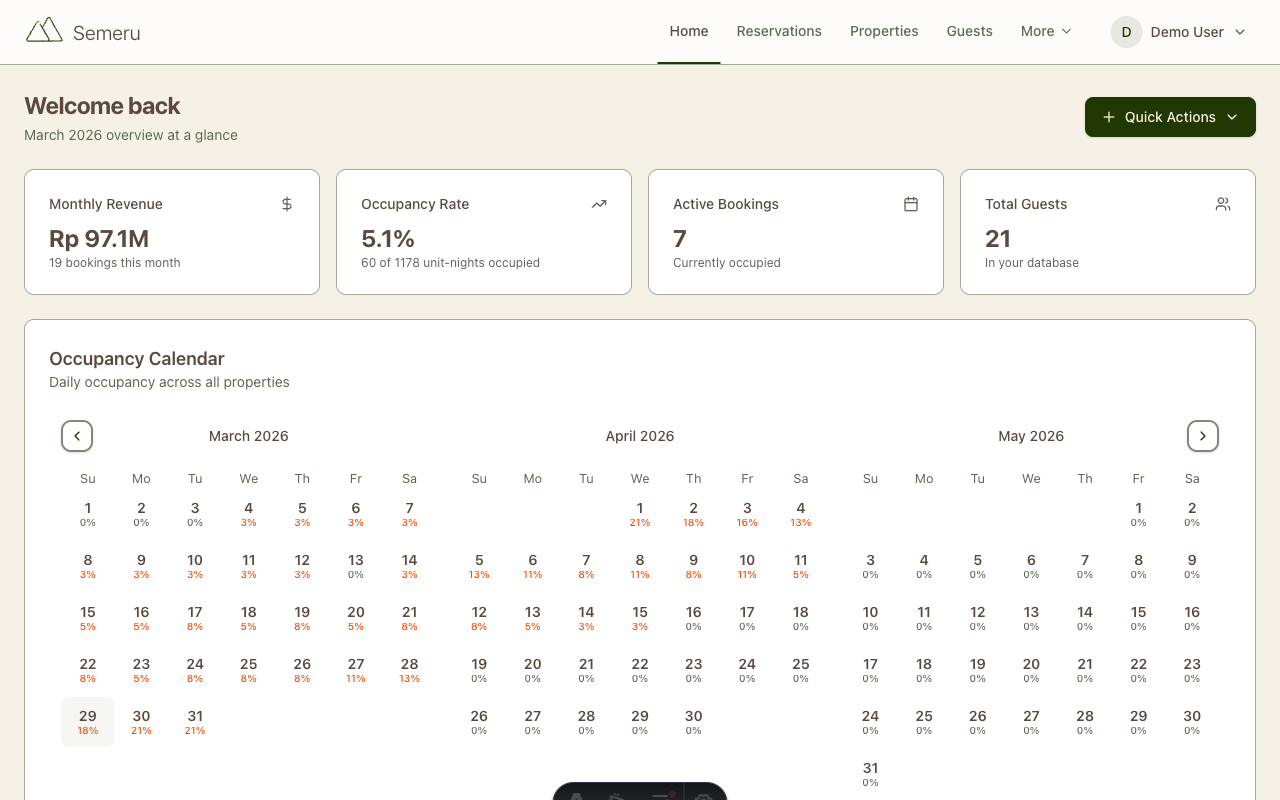
Task: Click the Welcome back heading
Action: pyautogui.click(x=102, y=106)
